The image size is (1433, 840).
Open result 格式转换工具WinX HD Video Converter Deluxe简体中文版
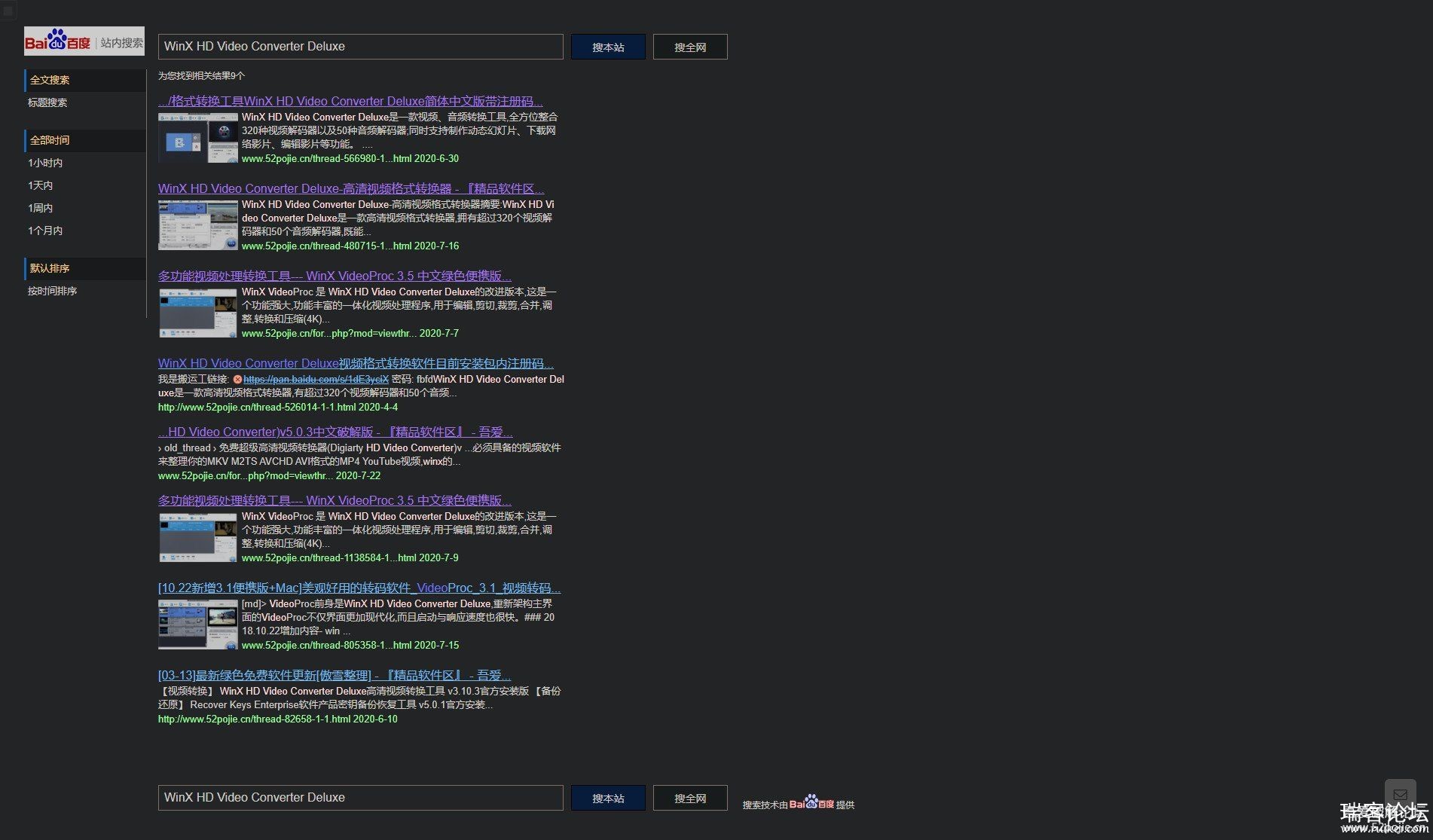[350, 101]
